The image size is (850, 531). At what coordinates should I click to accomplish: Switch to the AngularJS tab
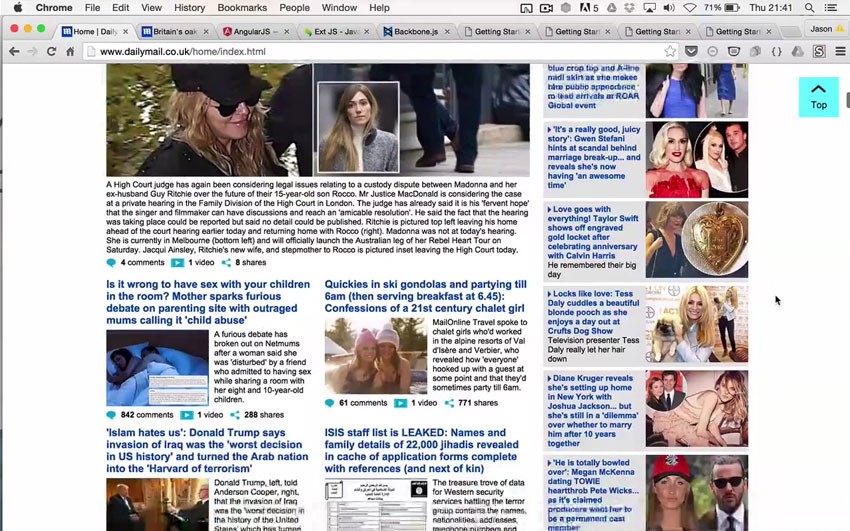pyautogui.click(x=255, y=31)
